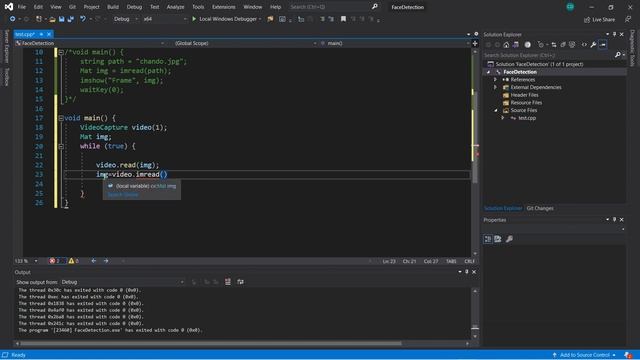Open the Global Scope dropdown

(245, 43)
